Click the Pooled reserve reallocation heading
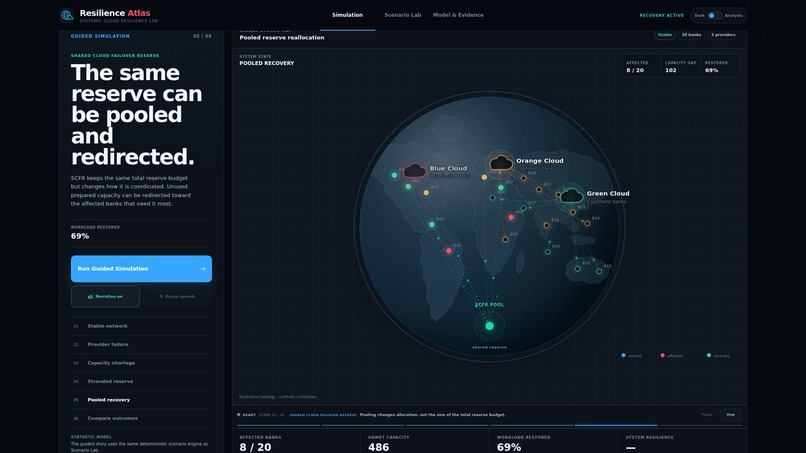The height and width of the screenshot is (453, 806). 282,38
